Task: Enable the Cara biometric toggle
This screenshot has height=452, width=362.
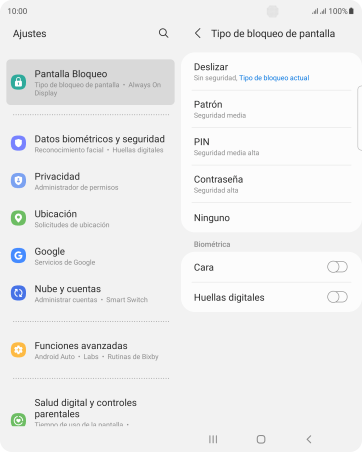Action: 337,267
